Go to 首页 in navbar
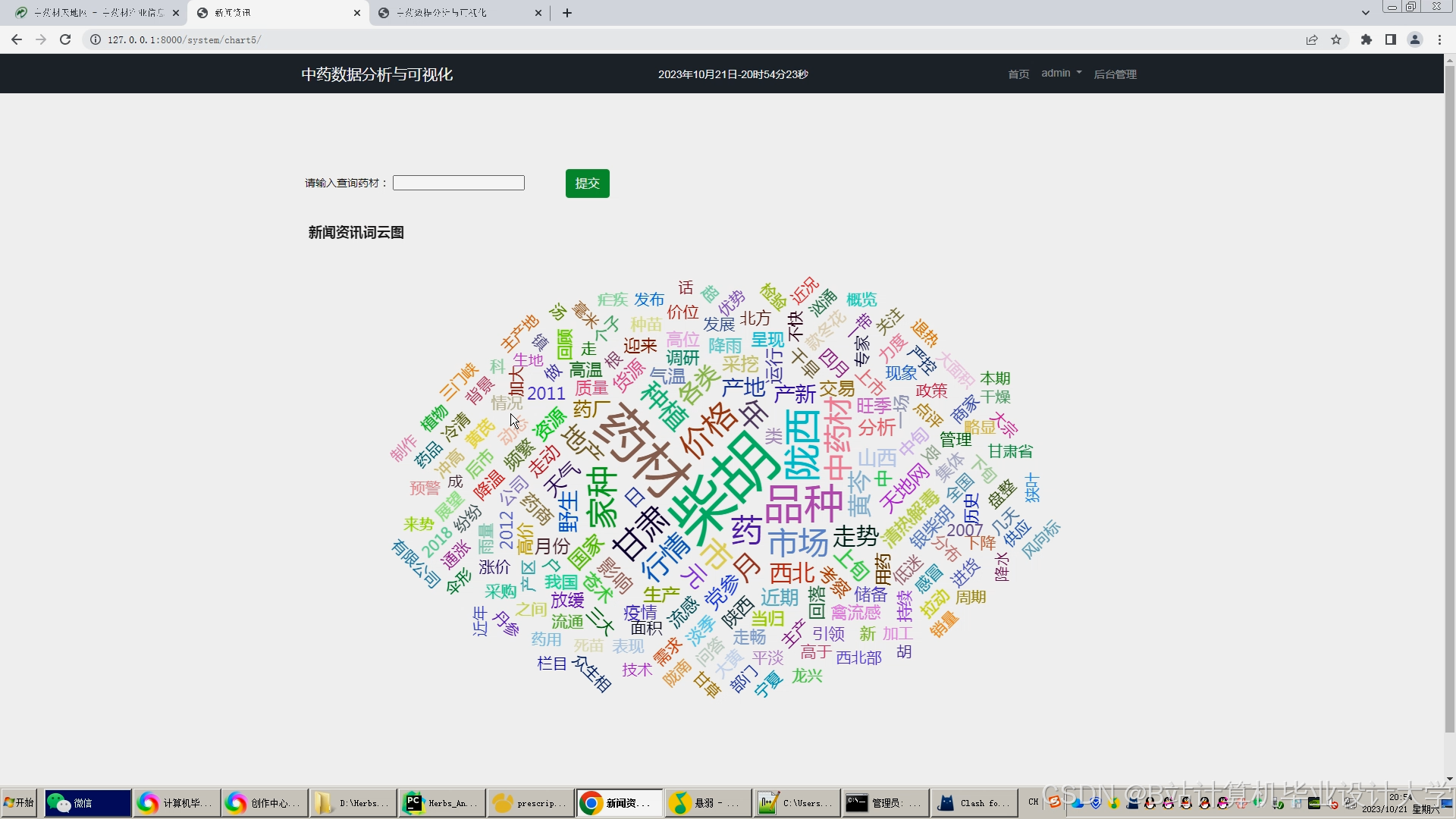This screenshot has width=1456, height=819. point(1018,74)
